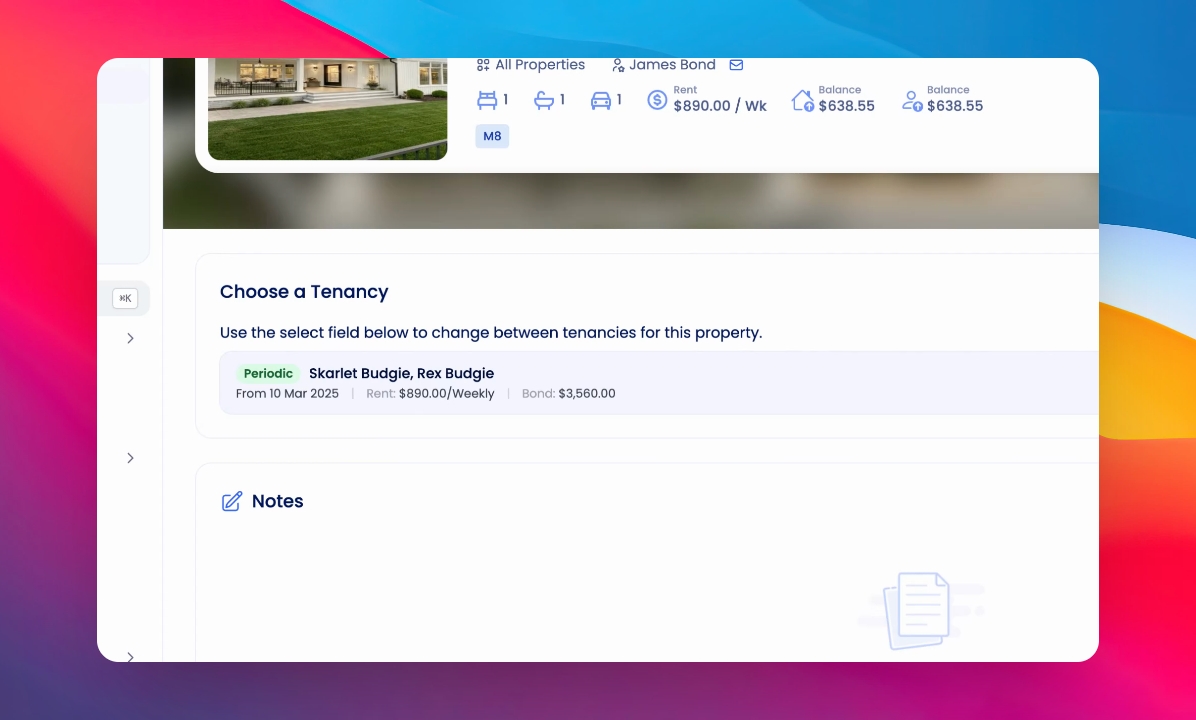This screenshot has width=1196, height=720.
Task: Click the property house photo thumbnail
Action: click(327, 109)
